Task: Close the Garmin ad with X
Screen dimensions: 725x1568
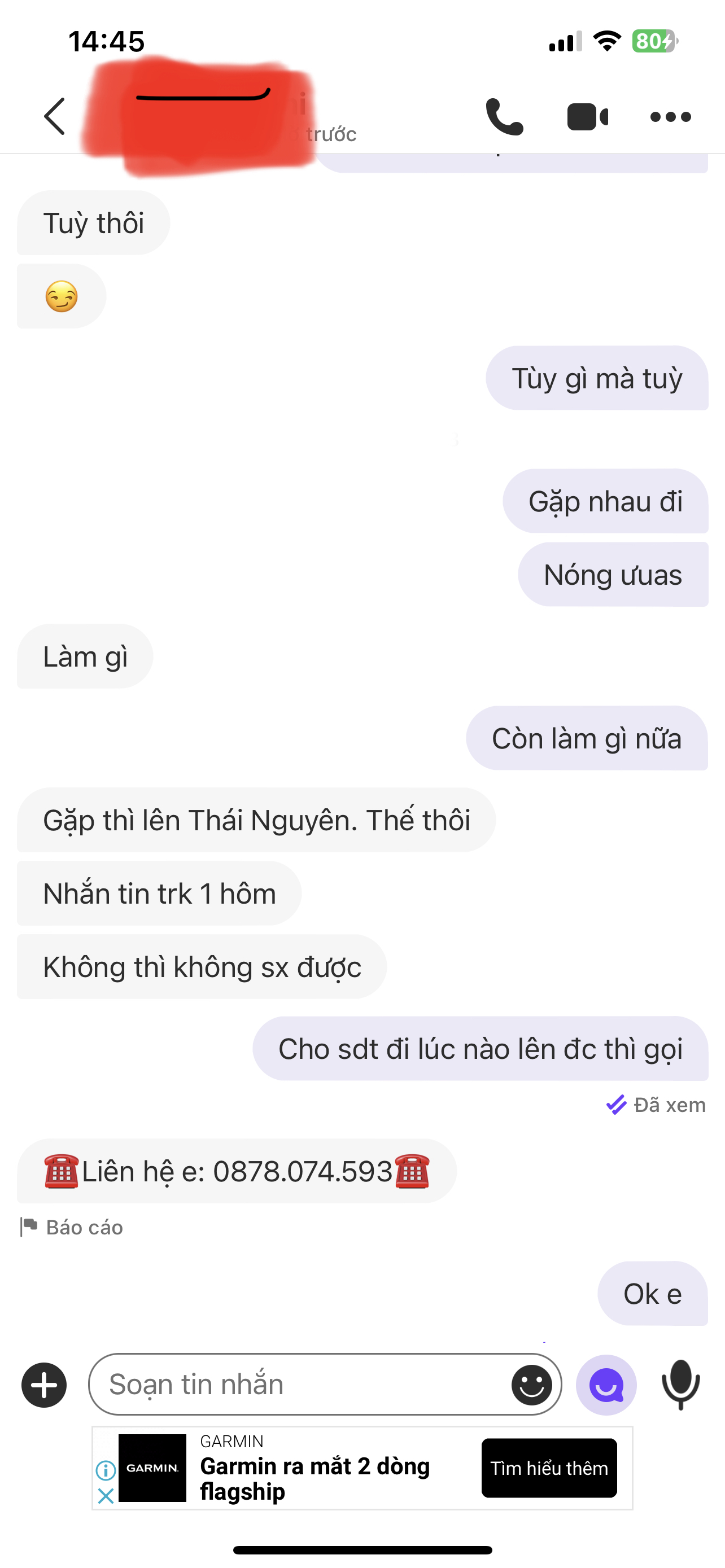Action: point(106,1495)
